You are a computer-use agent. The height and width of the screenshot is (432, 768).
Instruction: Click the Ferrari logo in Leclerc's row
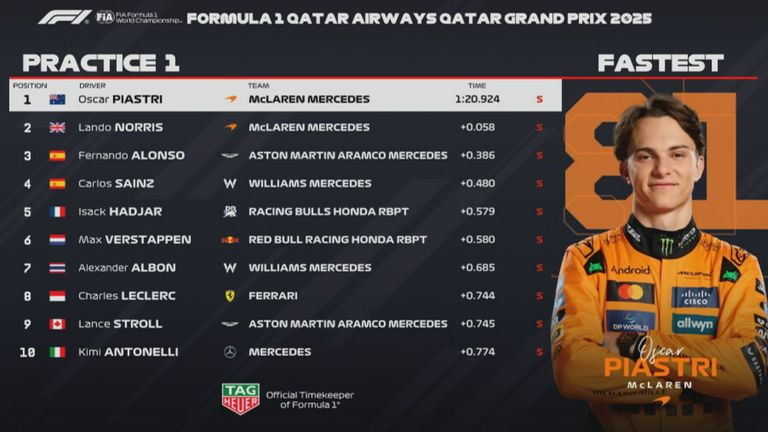(x=230, y=296)
